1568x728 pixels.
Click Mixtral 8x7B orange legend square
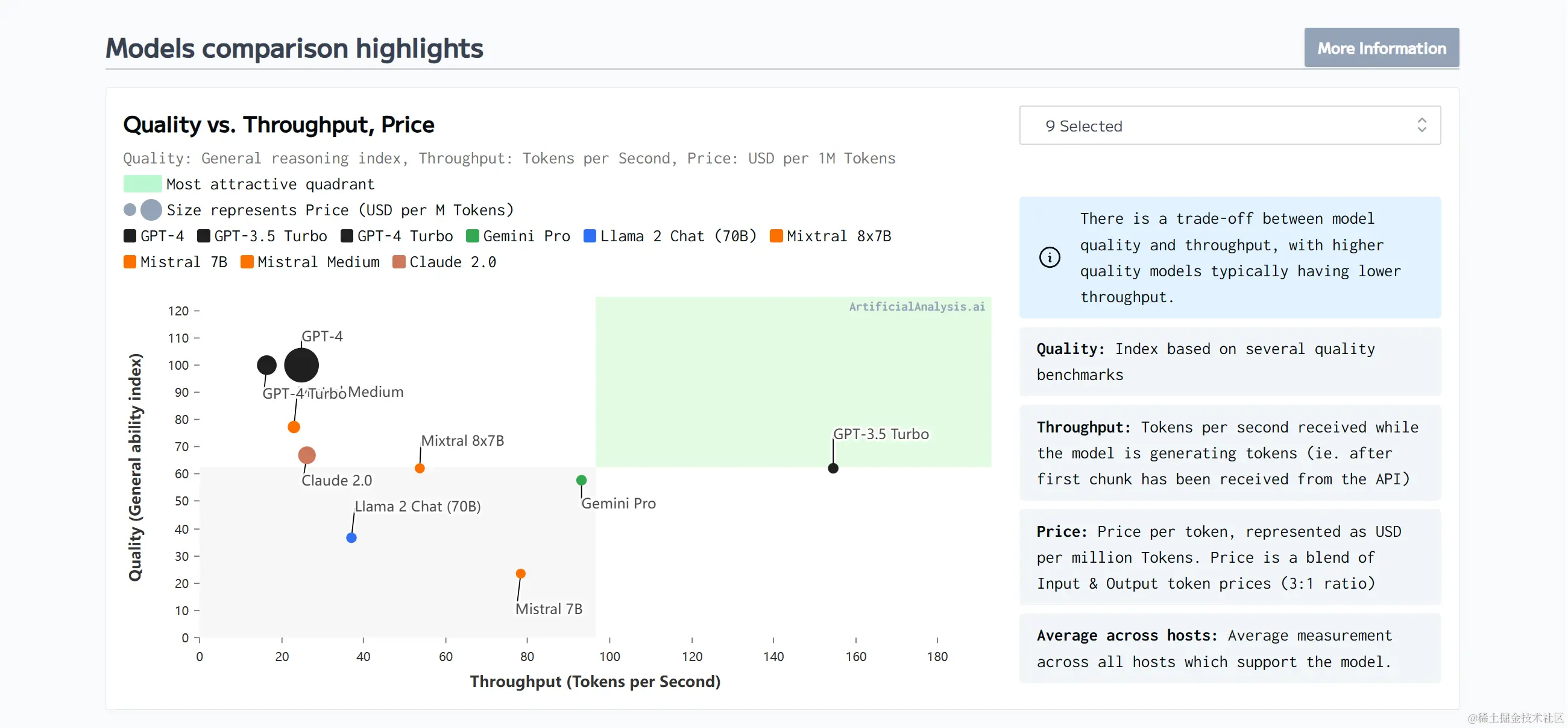pyautogui.click(x=775, y=236)
